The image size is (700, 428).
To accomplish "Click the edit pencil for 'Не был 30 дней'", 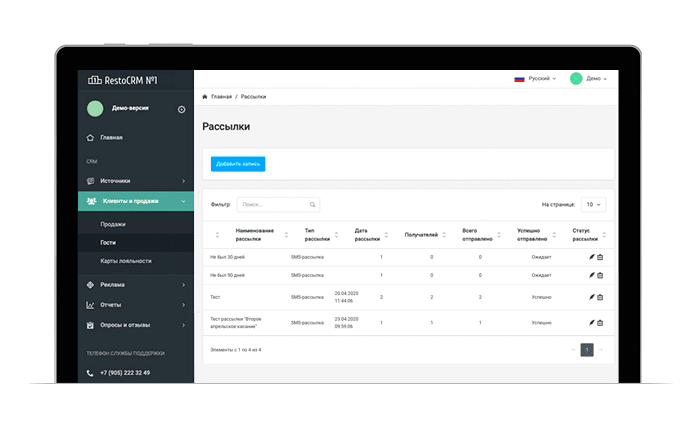I will coord(591,257).
